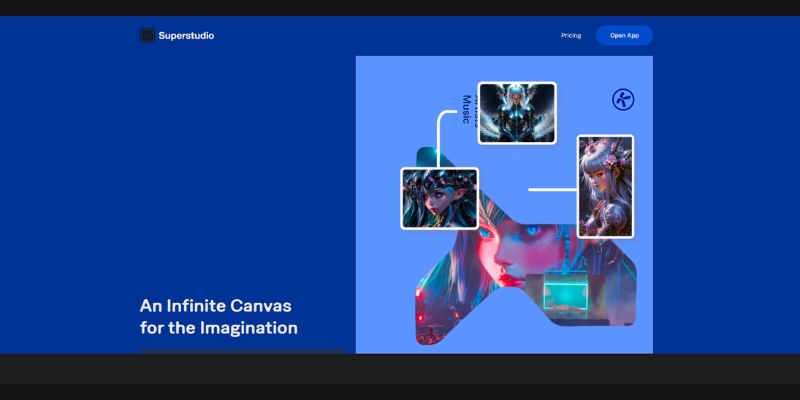This screenshot has width=800, height=400.
Task: Click the Superstudio brand name
Action: tap(186, 36)
